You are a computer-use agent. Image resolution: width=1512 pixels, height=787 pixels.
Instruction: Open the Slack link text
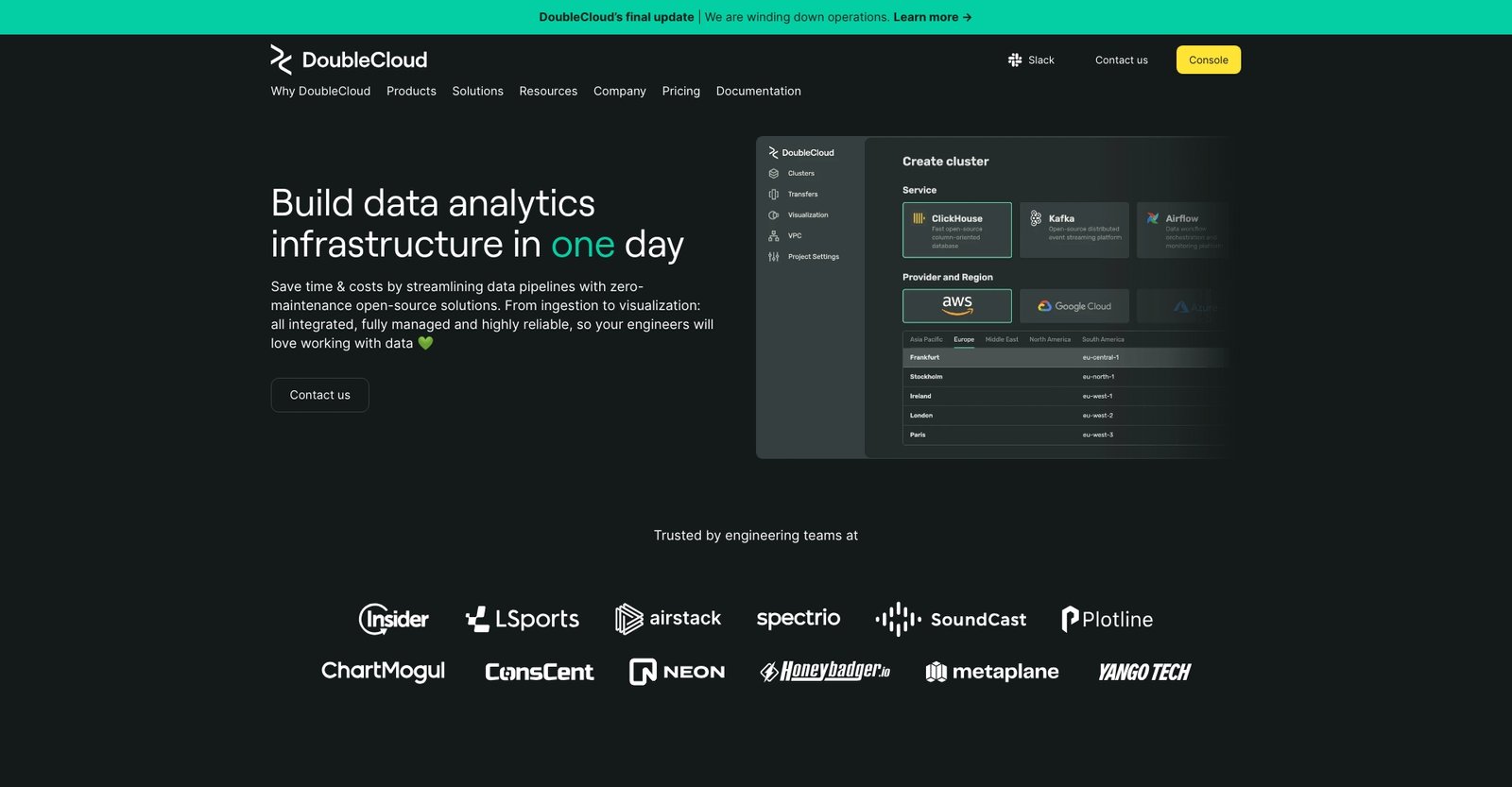click(x=1041, y=60)
